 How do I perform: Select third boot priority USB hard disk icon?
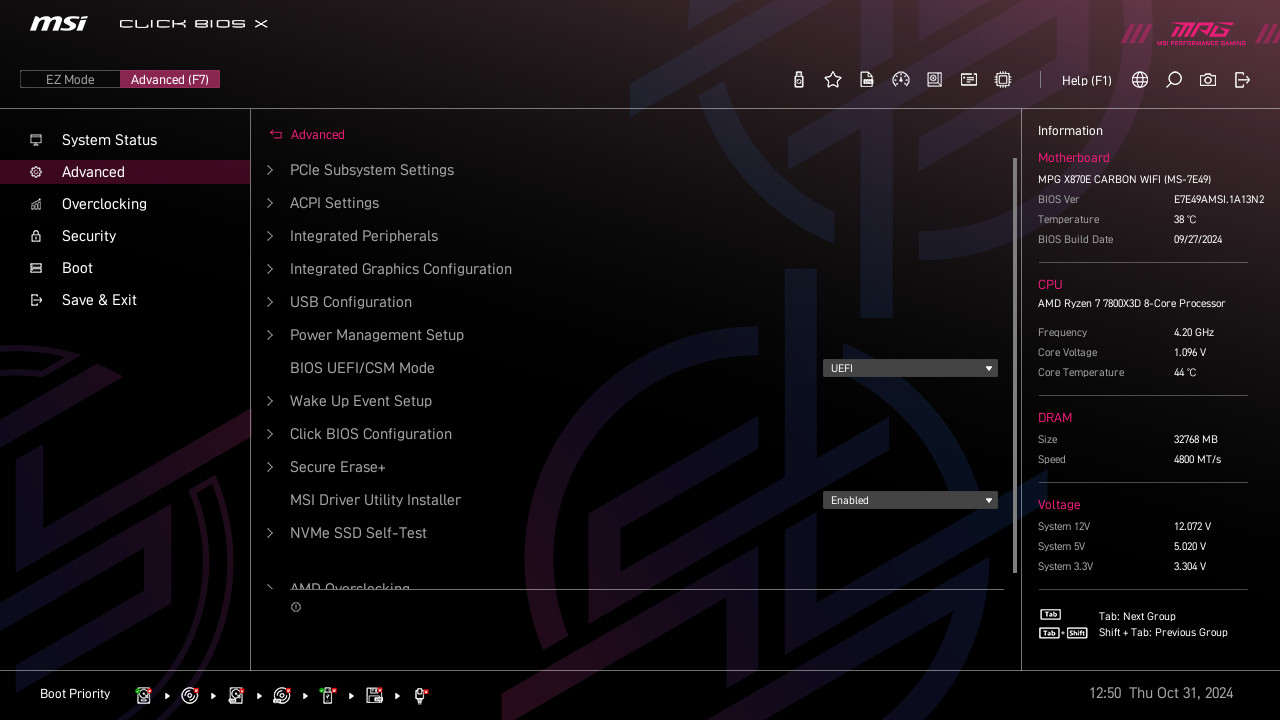tap(236, 695)
